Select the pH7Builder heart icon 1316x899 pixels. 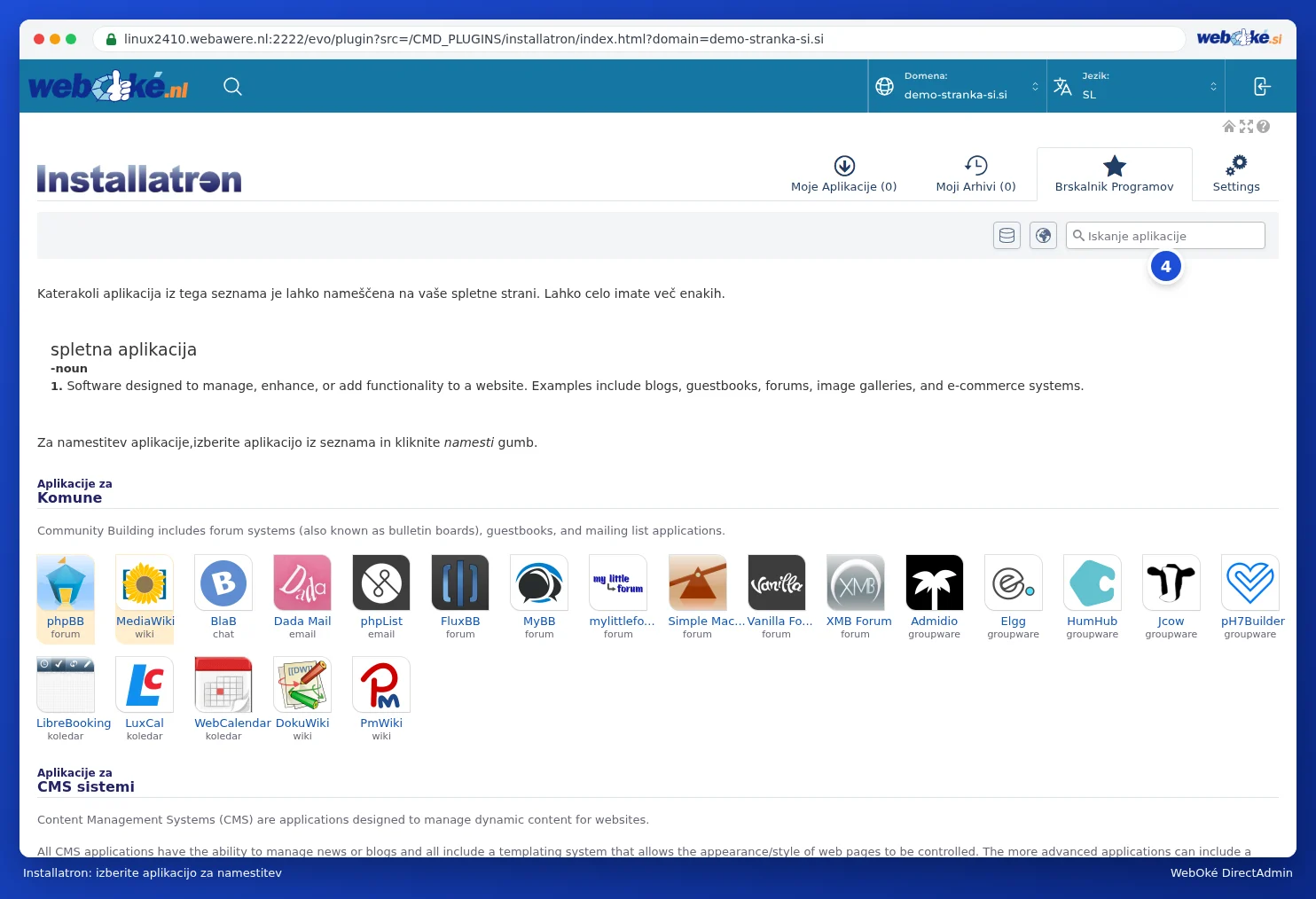coord(1250,583)
